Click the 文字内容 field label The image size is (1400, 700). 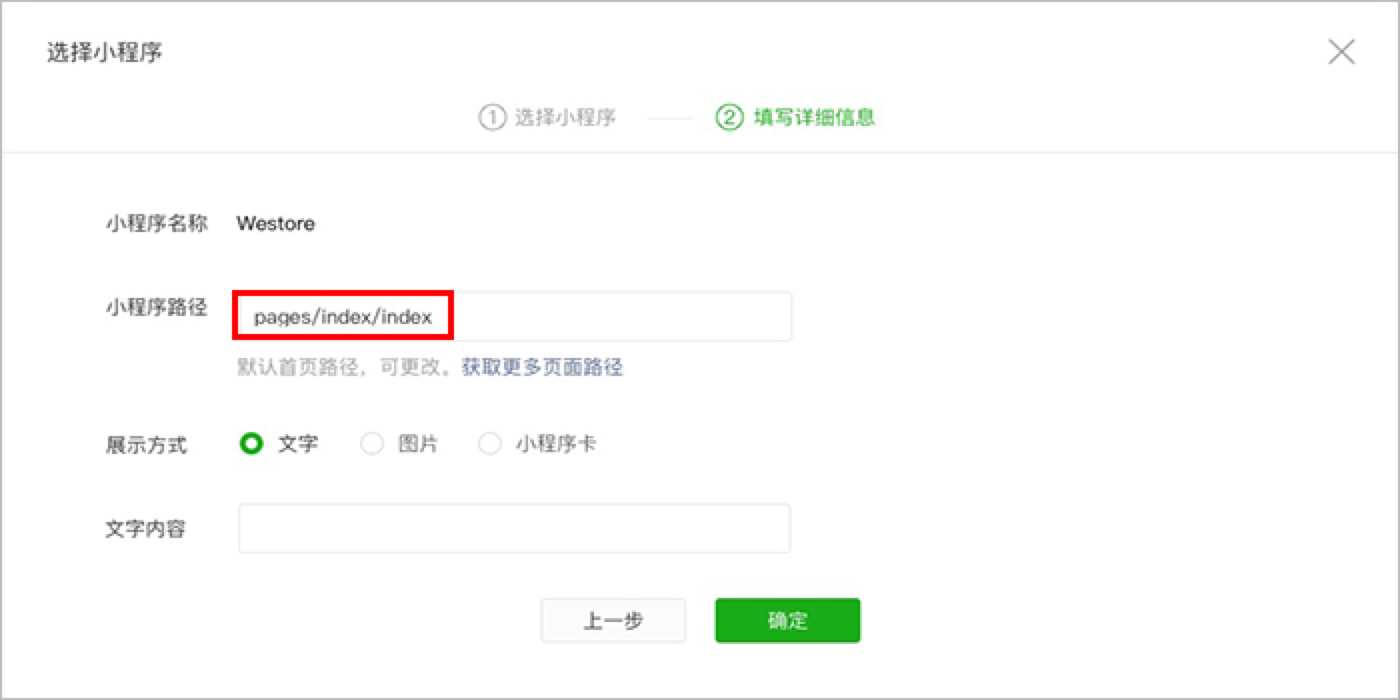click(146, 529)
